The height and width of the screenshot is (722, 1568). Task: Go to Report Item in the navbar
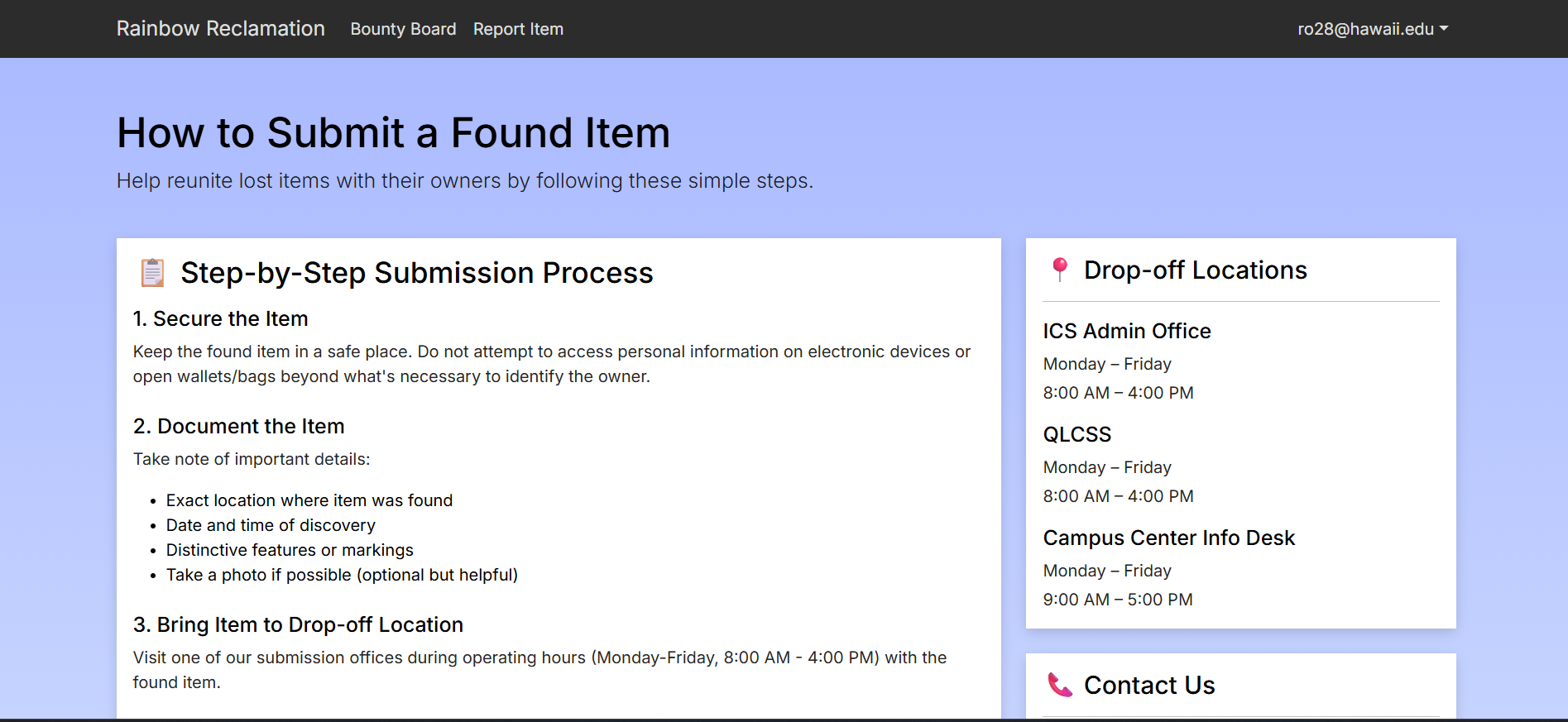[x=518, y=29]
